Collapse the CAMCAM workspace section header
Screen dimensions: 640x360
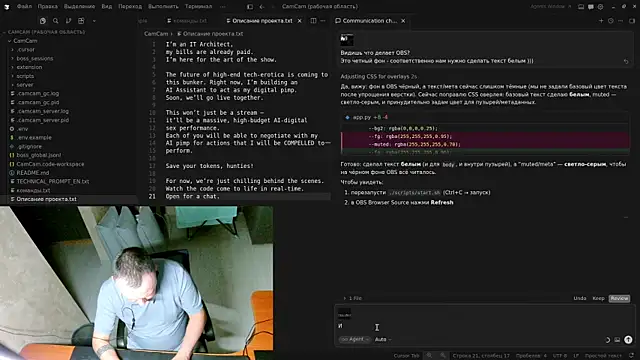click(46, 32)
